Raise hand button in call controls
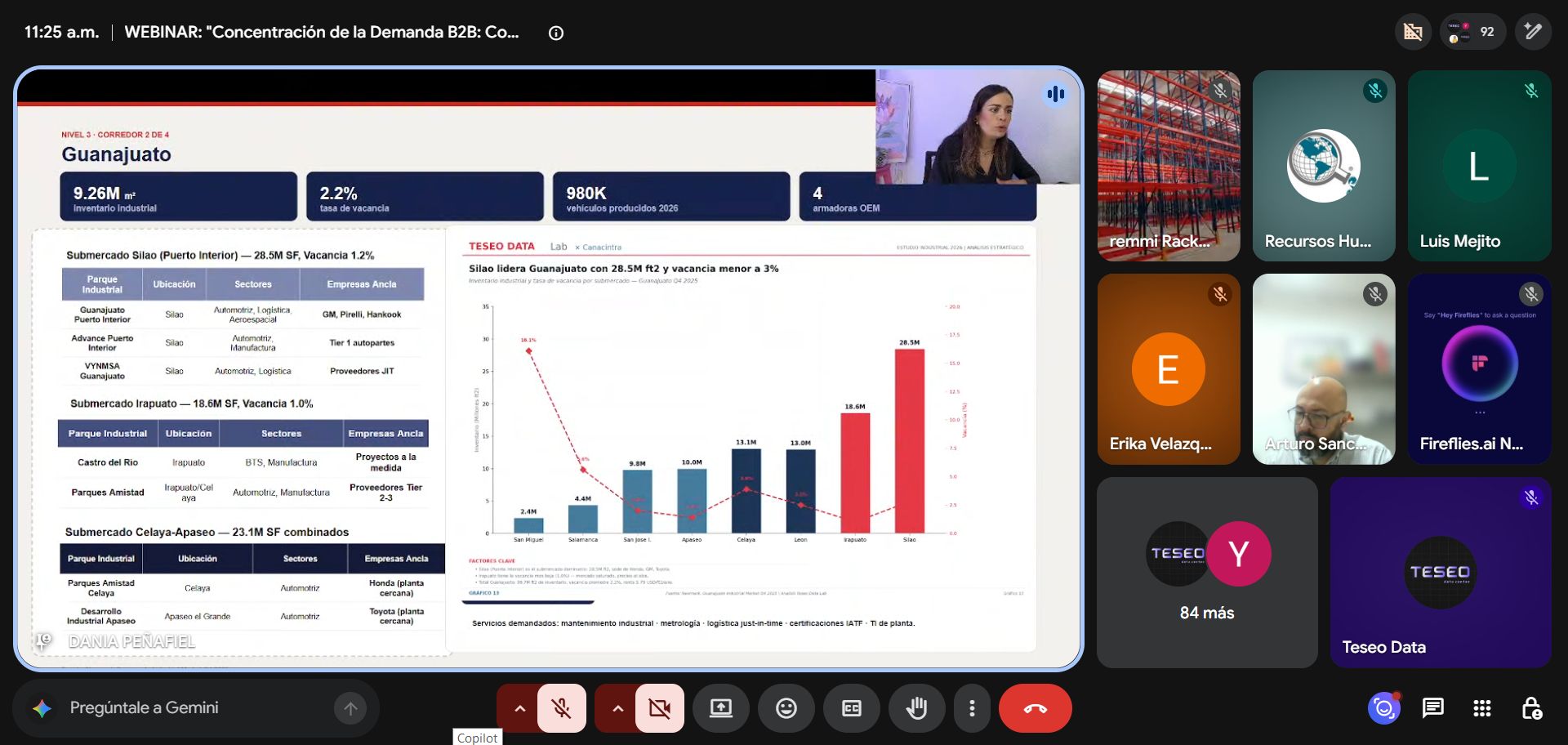The height and width of the screenshot is (745, 1568). click(x=917, y=708)
